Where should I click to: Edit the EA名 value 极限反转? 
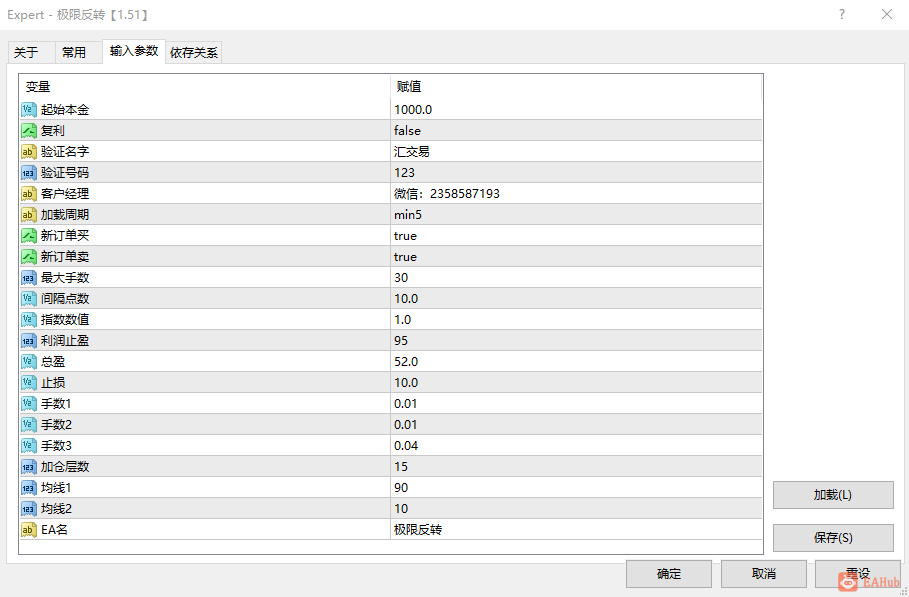576,530
